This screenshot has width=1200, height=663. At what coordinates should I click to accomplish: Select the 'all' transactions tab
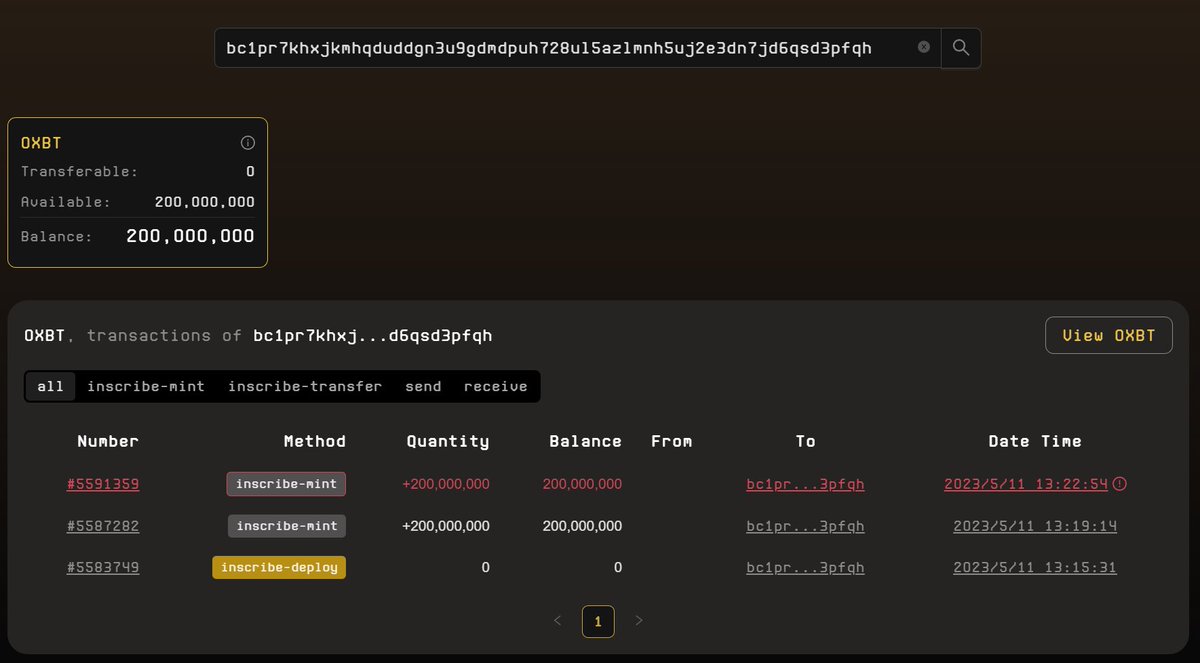[50, 386]
